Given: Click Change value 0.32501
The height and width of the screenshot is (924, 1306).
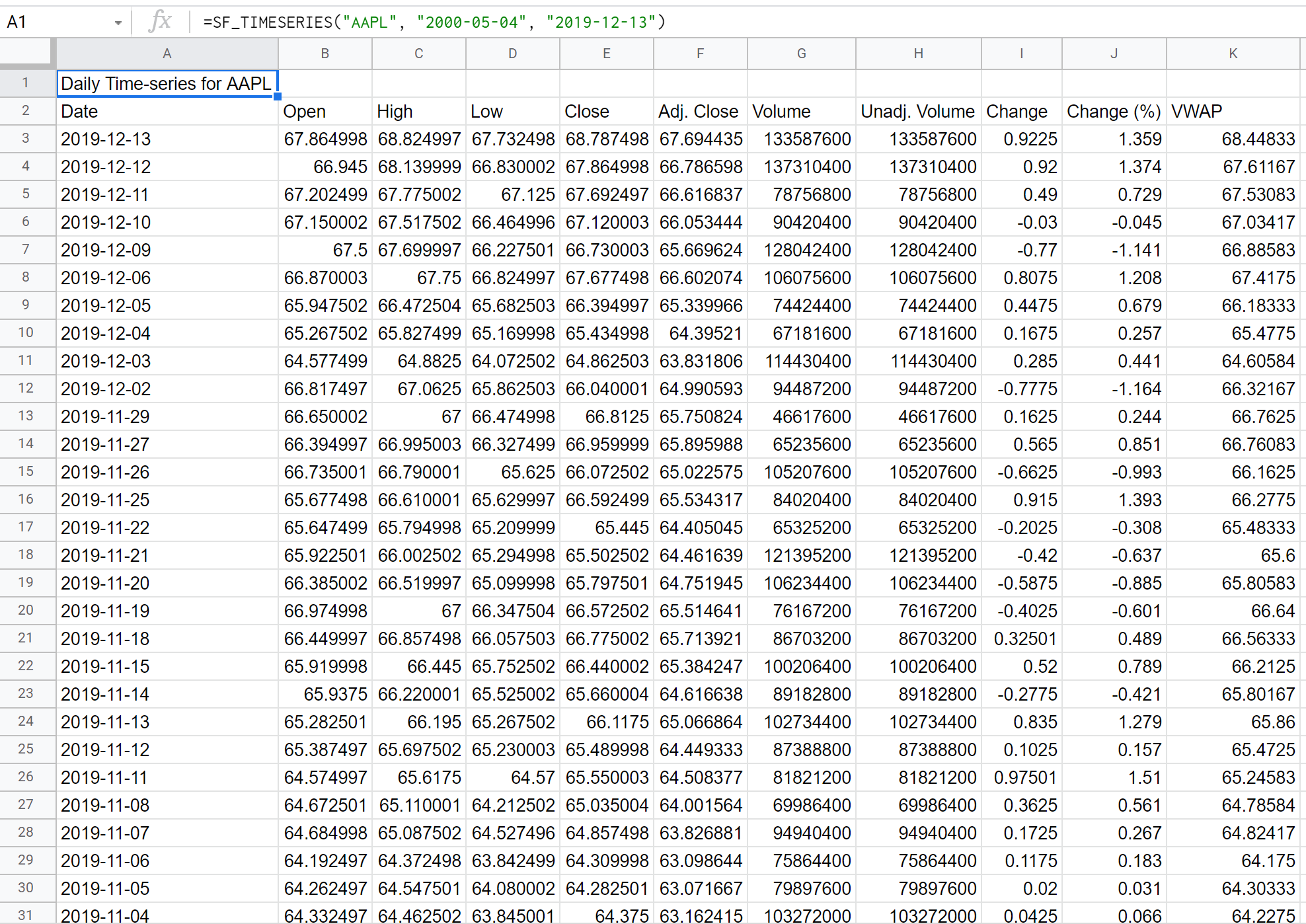Looking at the screenshot, I should point(1022,639).
